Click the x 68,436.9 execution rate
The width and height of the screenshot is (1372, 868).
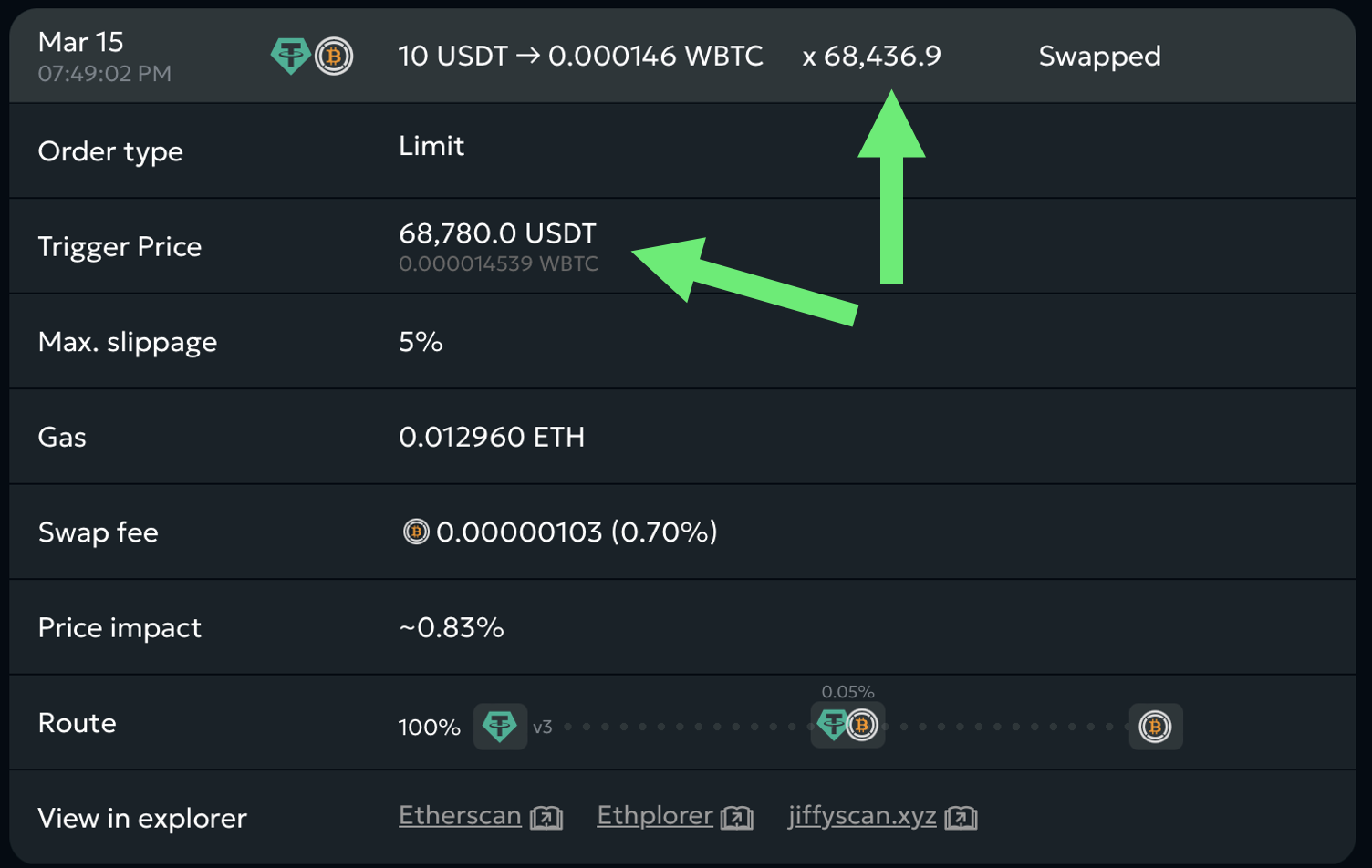tap(871, 57)
